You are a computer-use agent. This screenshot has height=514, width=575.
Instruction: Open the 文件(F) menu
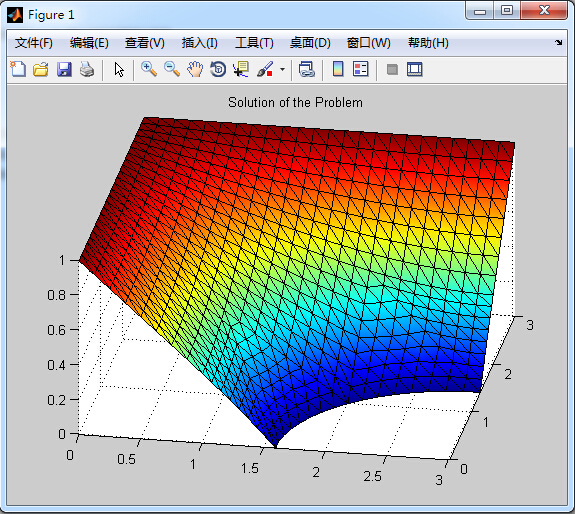click(x=34, y=43)
